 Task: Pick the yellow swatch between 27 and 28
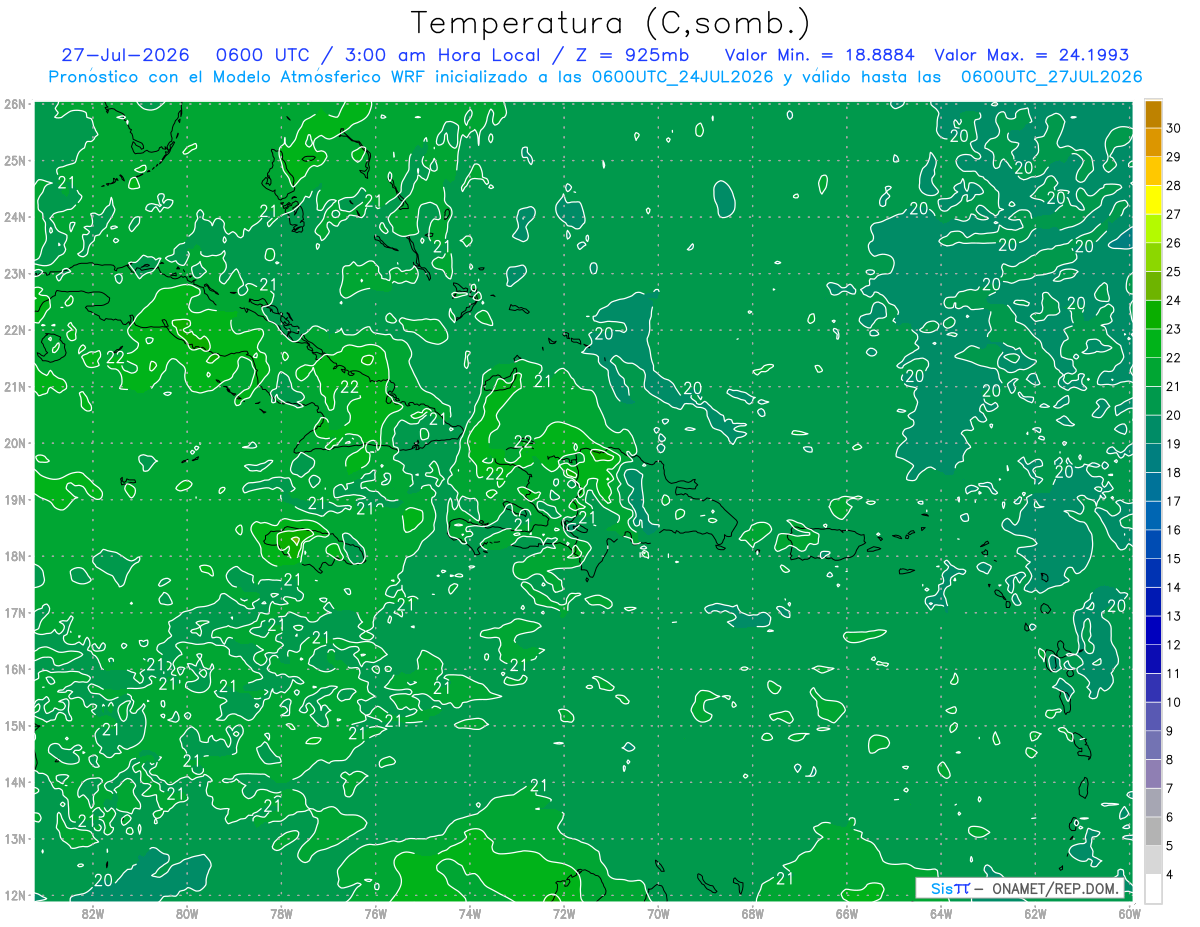[1153, 200]
